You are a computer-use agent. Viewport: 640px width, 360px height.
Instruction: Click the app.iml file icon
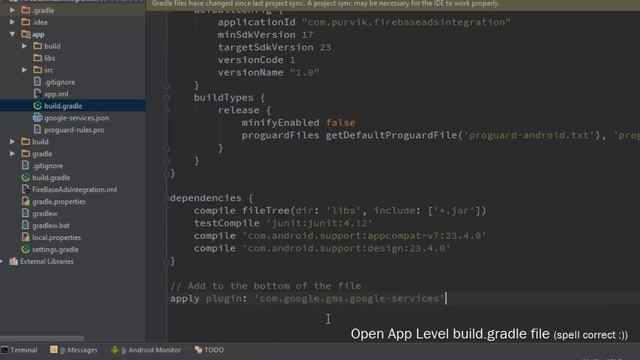click(38, 94)
